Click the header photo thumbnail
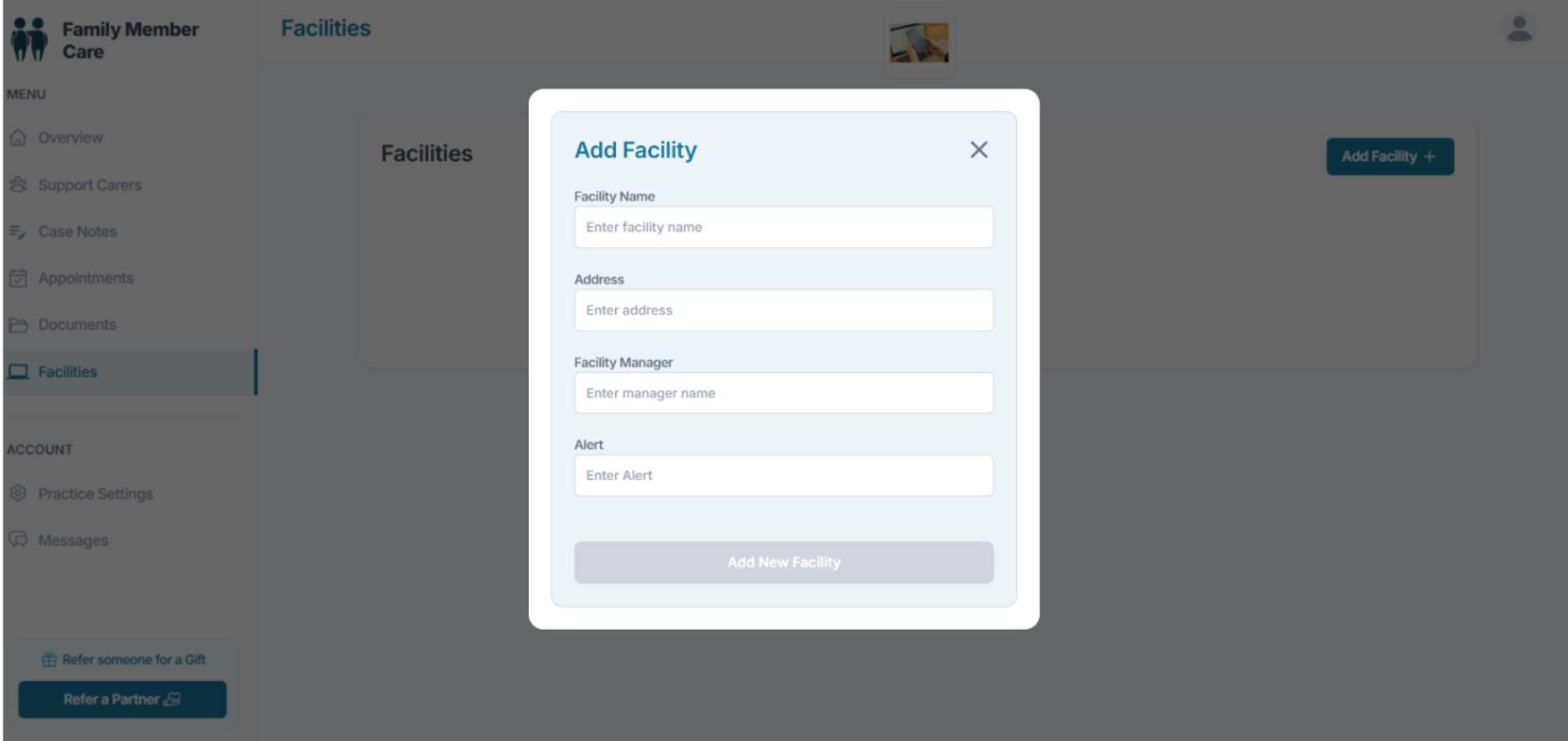Screen dimensions: 1568x741 (x=919, y=43)
